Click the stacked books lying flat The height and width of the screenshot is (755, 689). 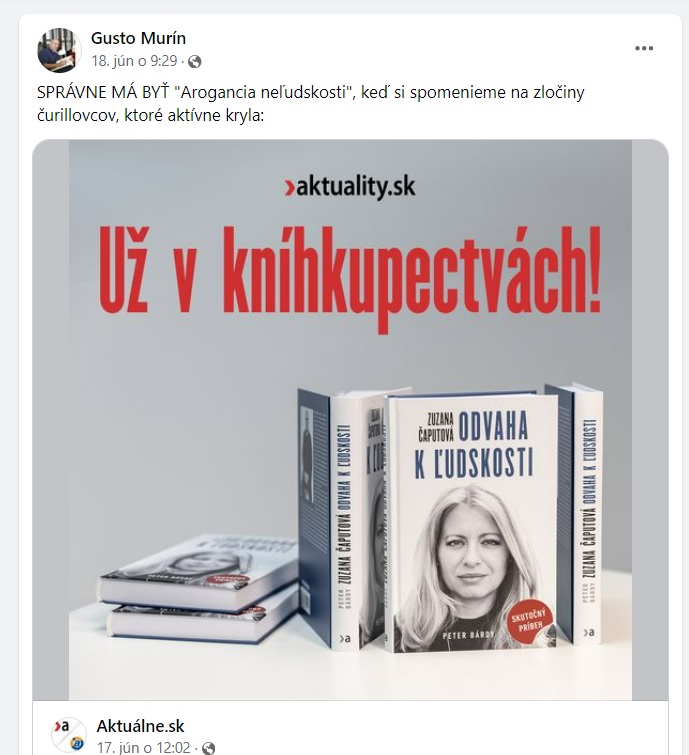click(x=197, y=586)
